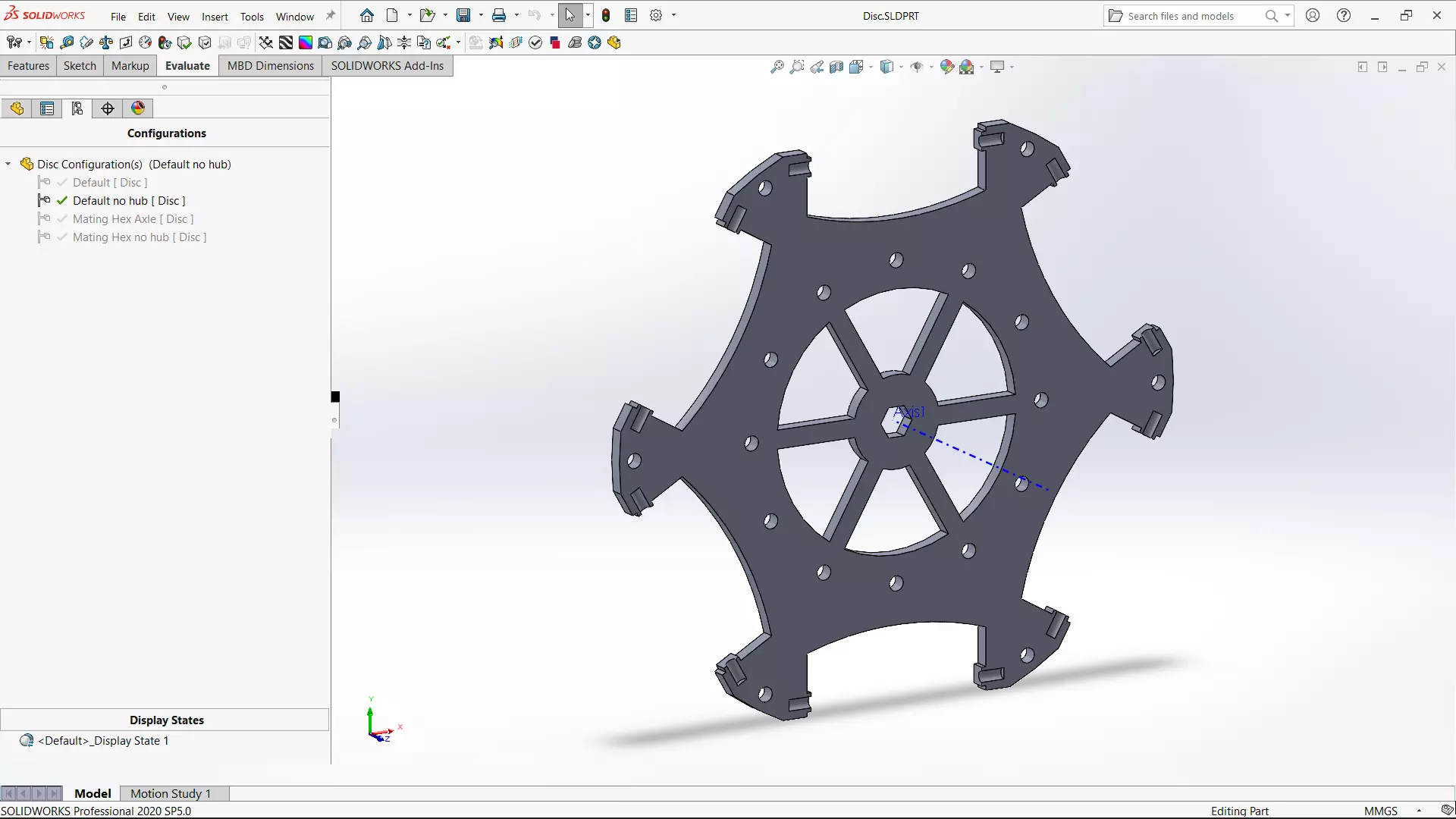
Task: Open Mass Properties scale icon
Action: click(x=106, y=42)
